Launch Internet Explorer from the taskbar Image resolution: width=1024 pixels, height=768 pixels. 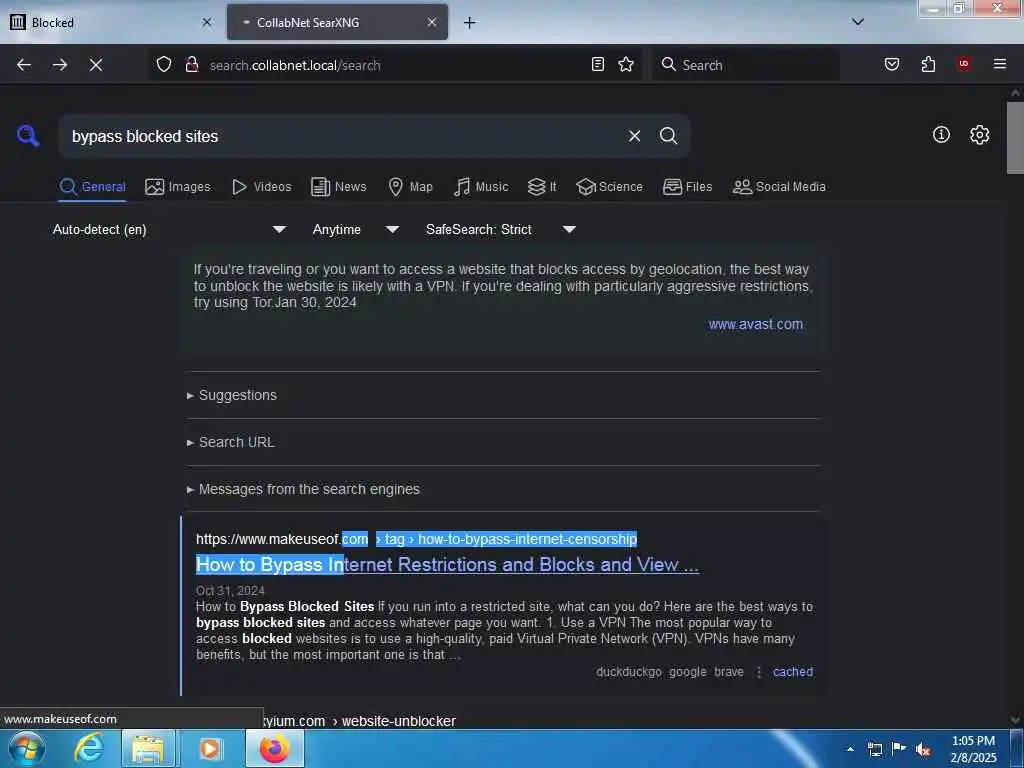click(x=88, y=748)
